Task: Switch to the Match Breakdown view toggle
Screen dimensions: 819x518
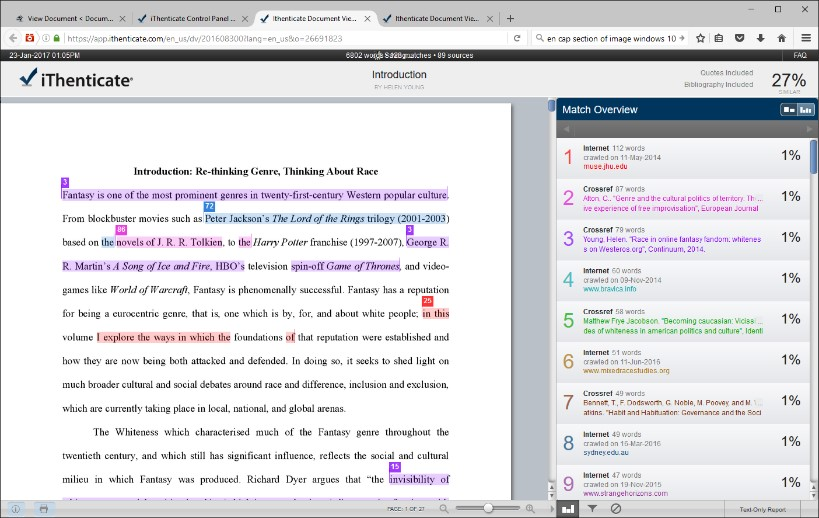Action: [x=789, y=110]
